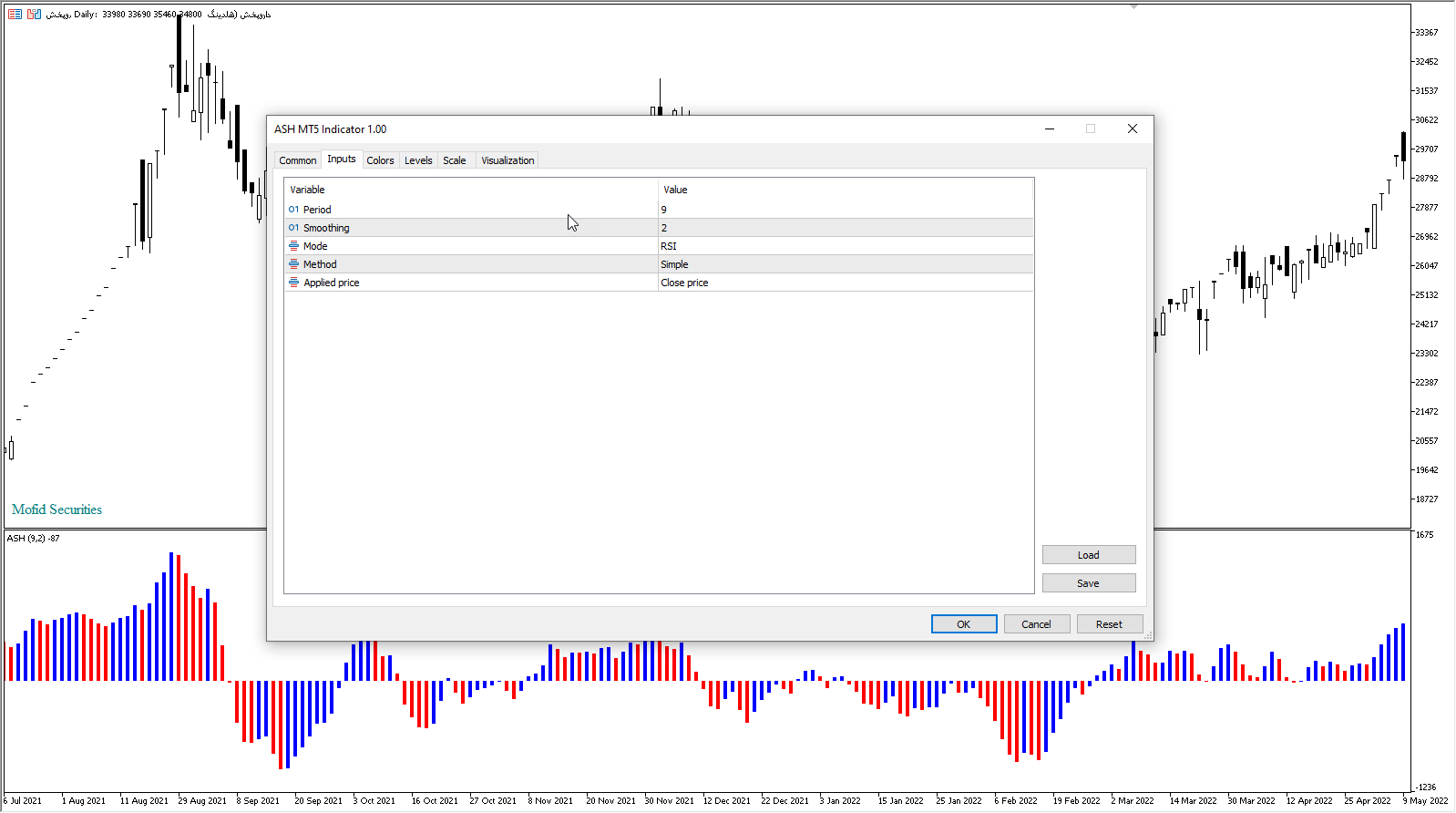Open the Levels tab
Screen dimensions: 1456x813
tap(418, 160)
